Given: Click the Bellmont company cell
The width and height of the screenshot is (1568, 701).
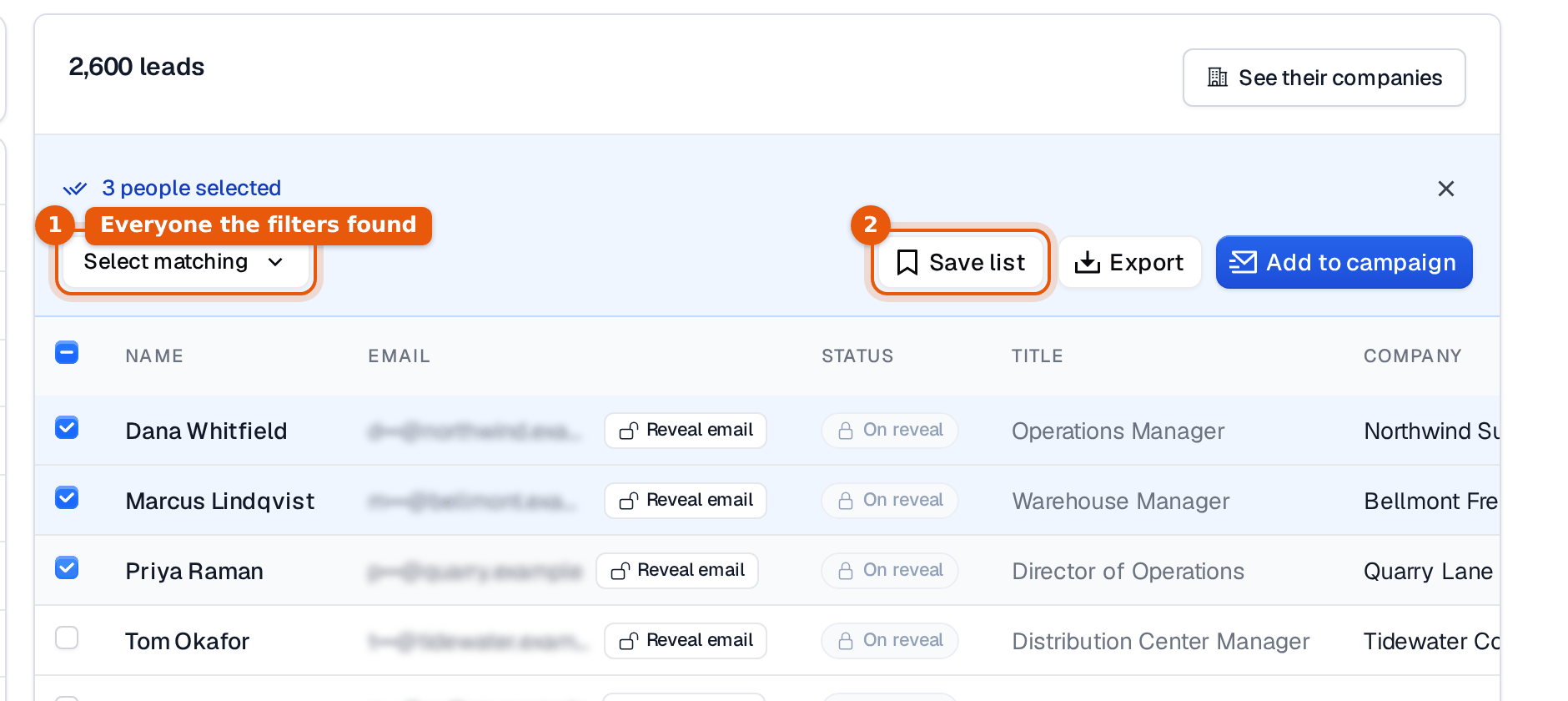Looking at the screenshot, I should [1431, 502].
